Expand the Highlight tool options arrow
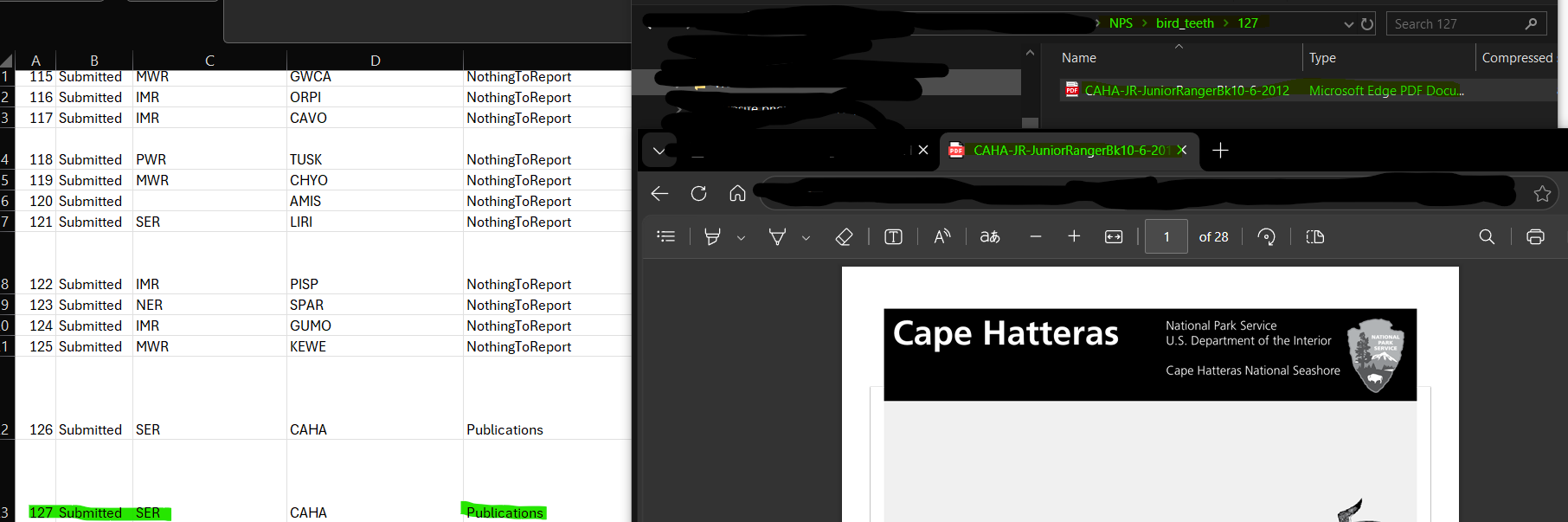 coord(741,237)
